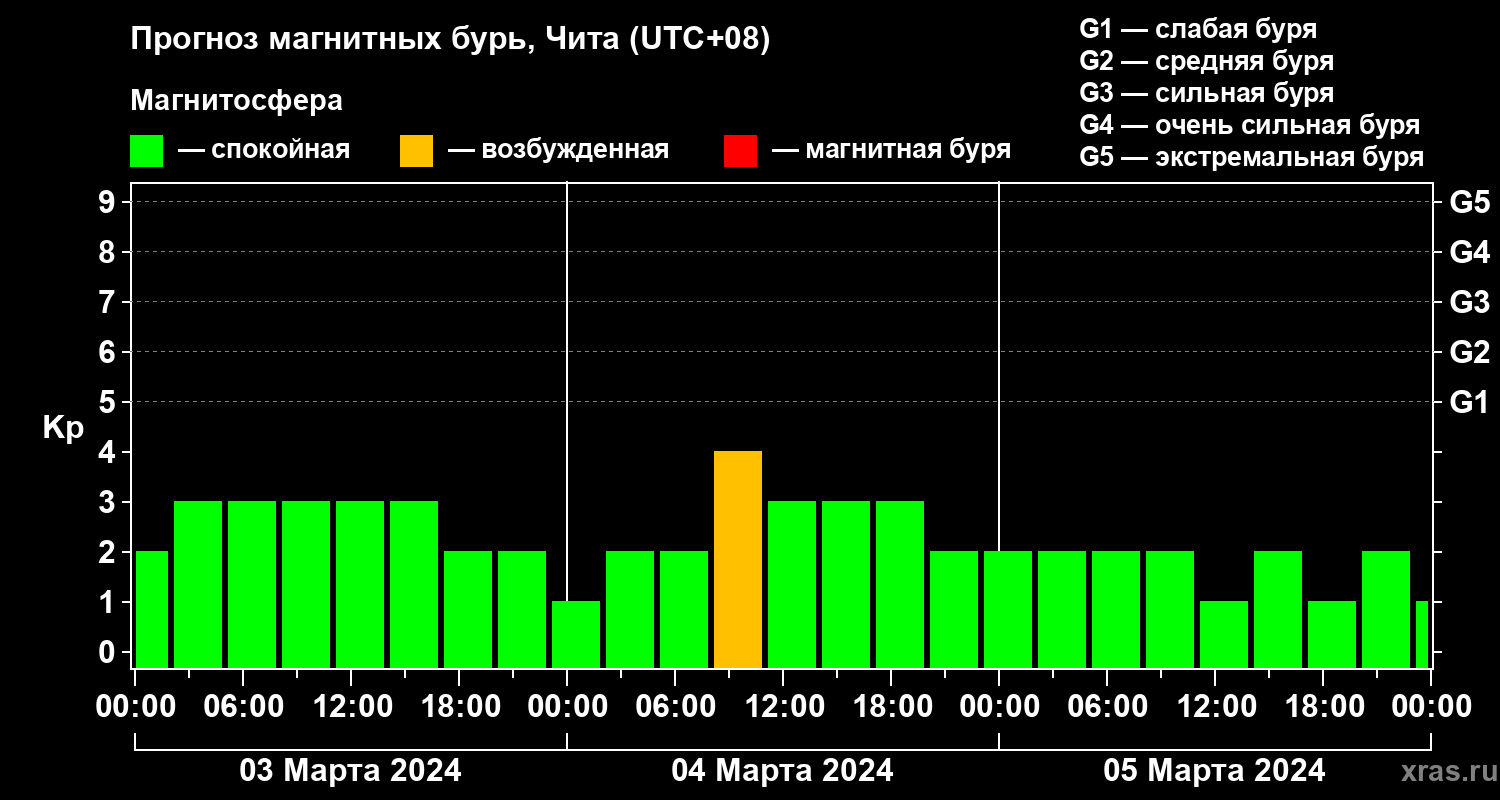Click the red 'магнитная буря' legend swatch
The height and width of the screenshot is (800, 1500).
coord(740,151)
